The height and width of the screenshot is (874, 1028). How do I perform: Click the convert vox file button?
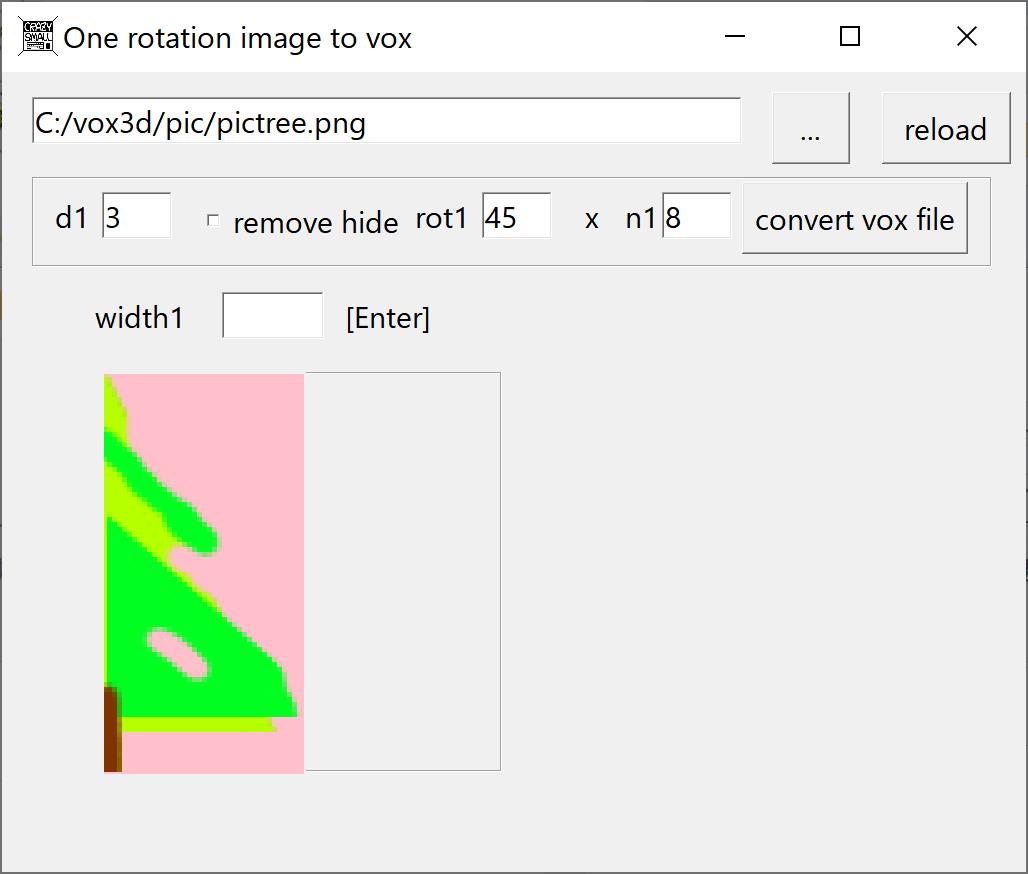pos(854,219)
